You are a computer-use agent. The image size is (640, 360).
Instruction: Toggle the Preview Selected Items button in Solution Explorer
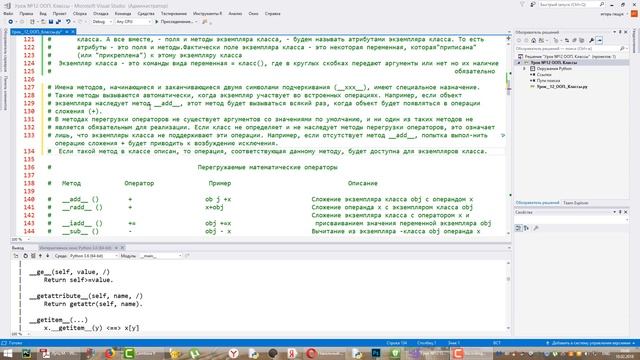599,40
